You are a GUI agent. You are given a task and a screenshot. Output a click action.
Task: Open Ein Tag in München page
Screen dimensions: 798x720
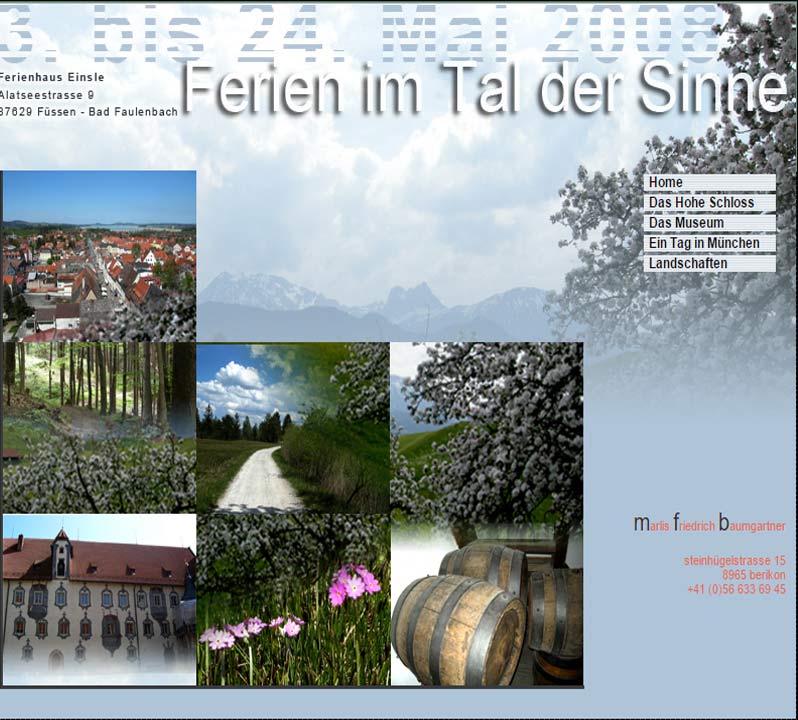click(709, 243)
